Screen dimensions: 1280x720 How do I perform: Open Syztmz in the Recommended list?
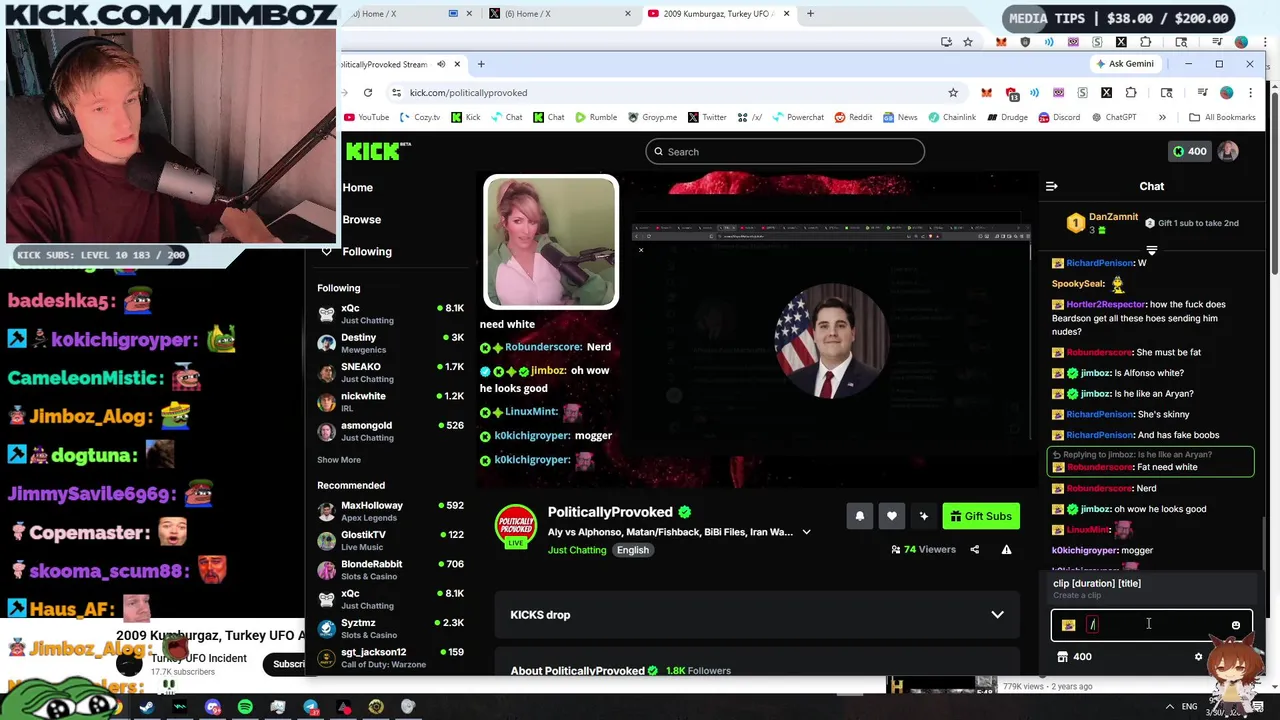coord(390,628)
